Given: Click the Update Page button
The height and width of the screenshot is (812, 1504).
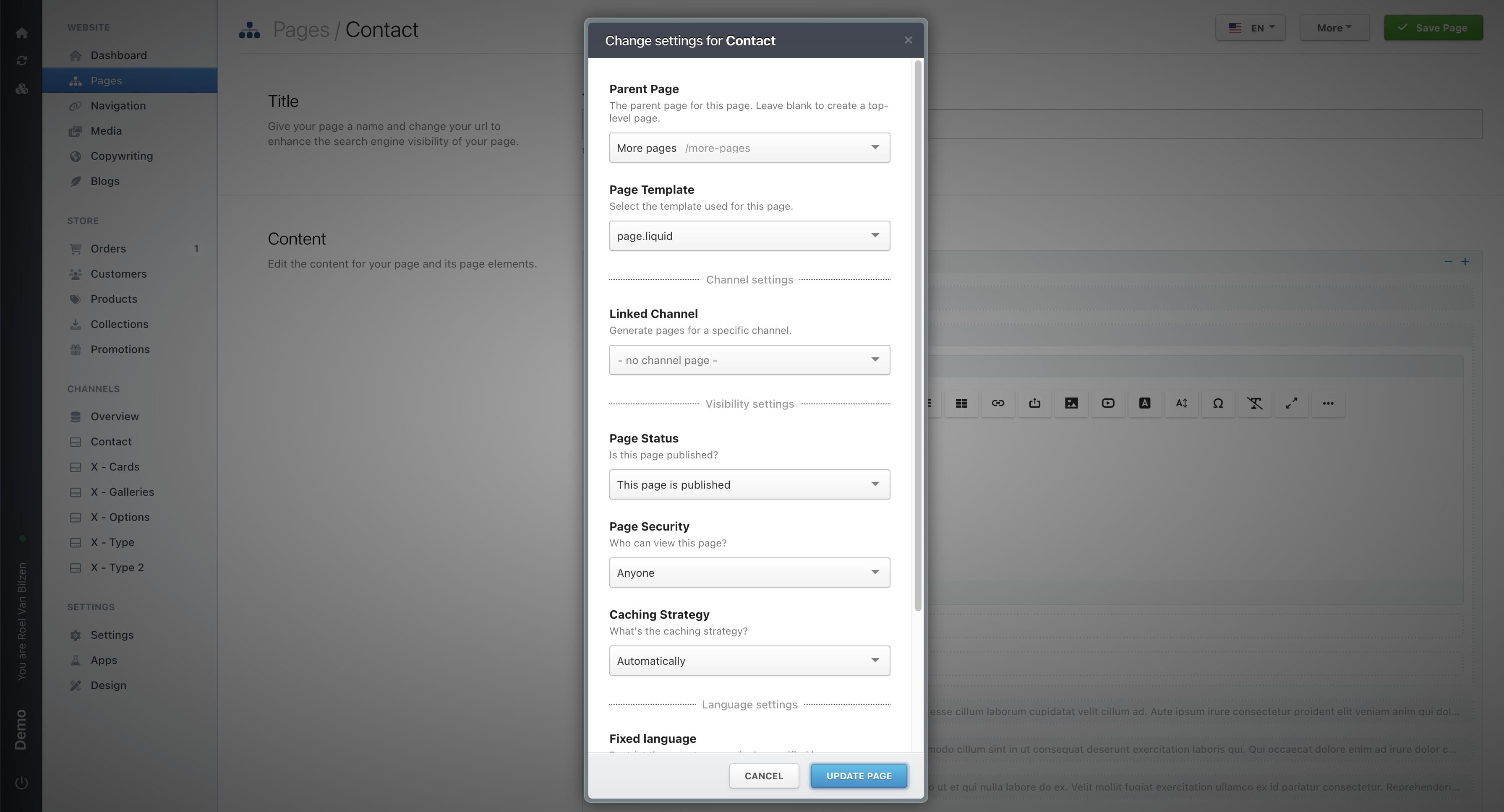Looking at the screenshot, I should pos(858,776).
